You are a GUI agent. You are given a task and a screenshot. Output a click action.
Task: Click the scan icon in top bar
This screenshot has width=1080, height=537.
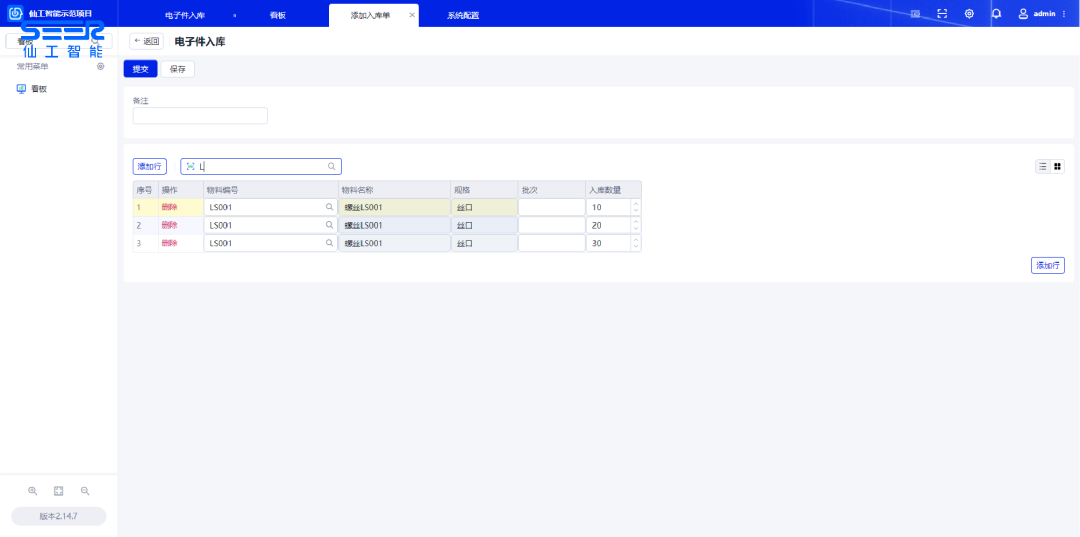click(x=942, y=14)
